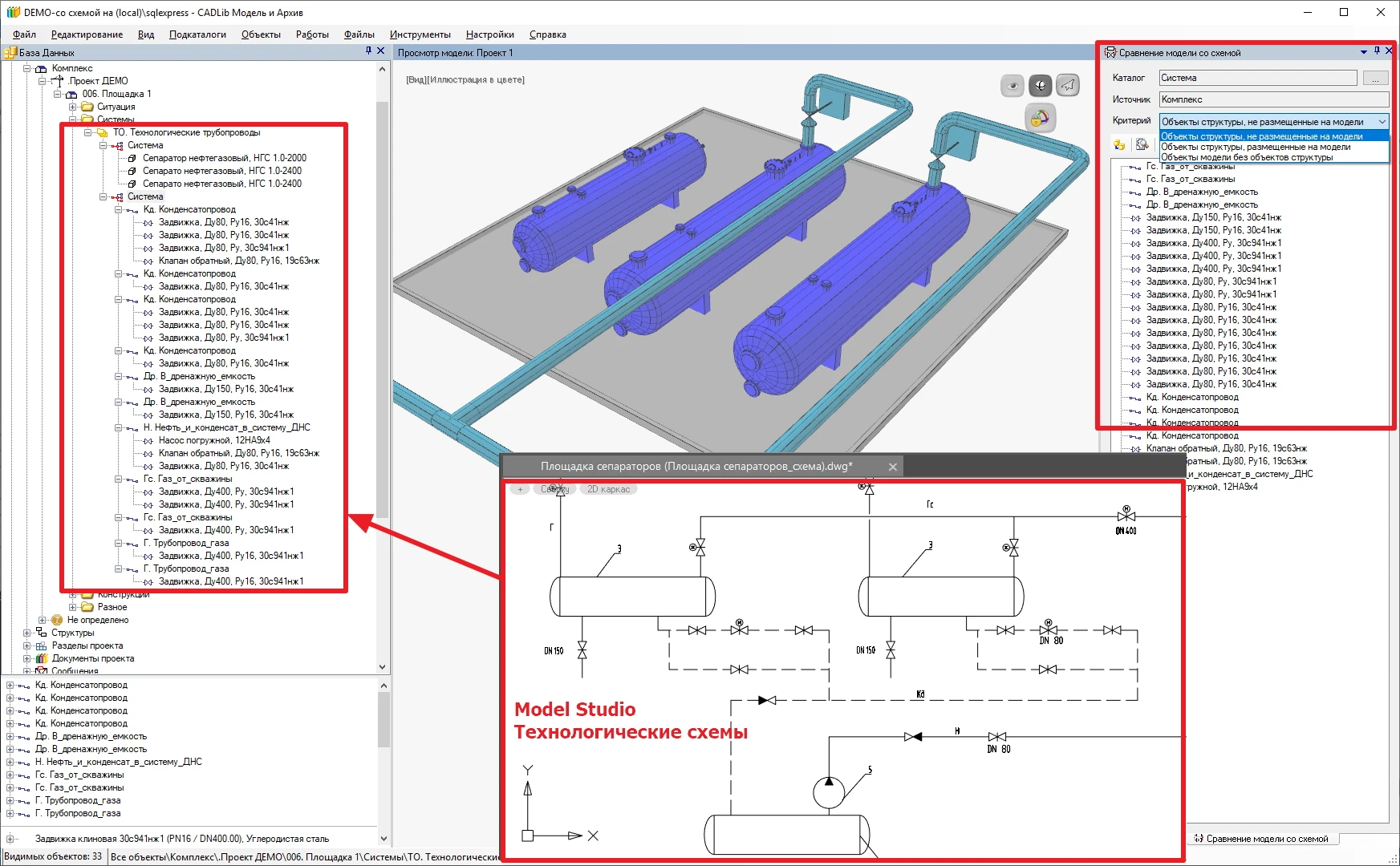This screenshot has width=1400, height=866.
Task: Expand the Ситуация folder node
Action: (73, 107)
